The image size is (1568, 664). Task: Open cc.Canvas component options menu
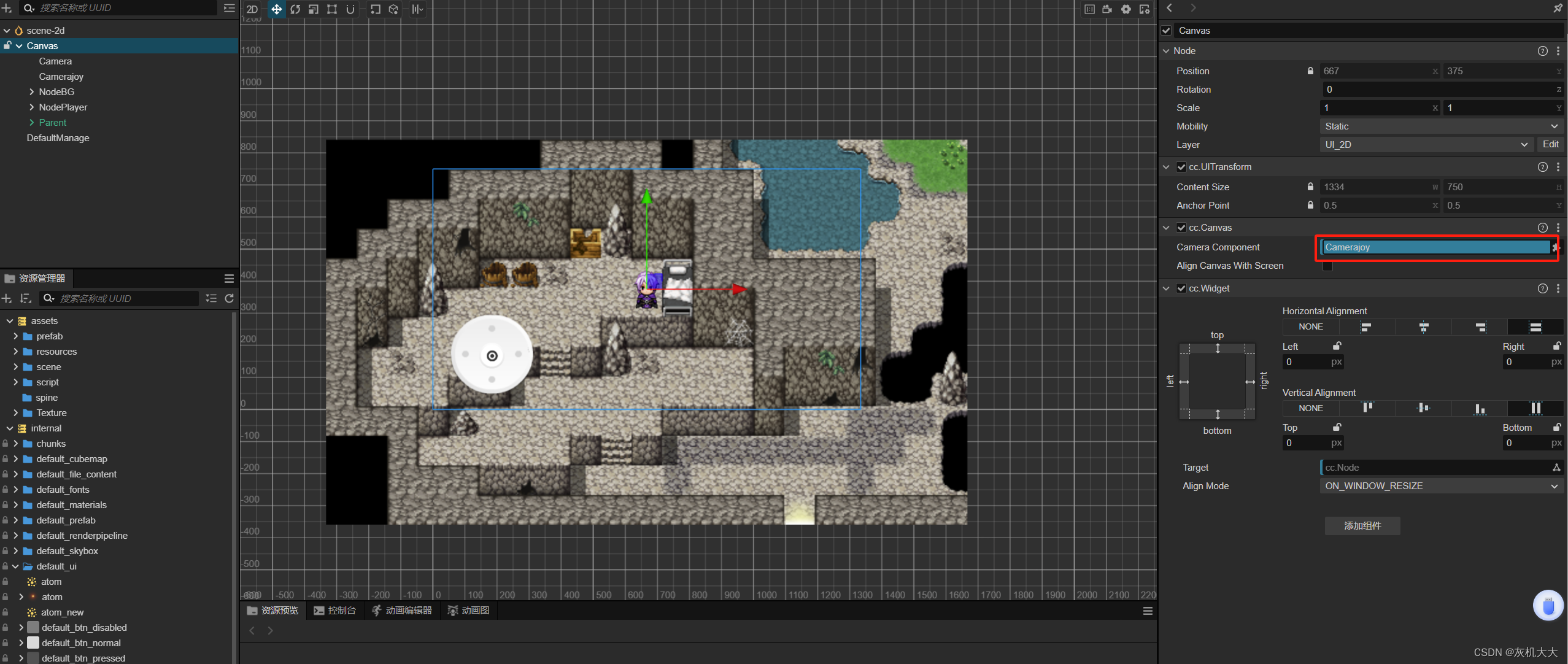click(x=1558, y=228)
